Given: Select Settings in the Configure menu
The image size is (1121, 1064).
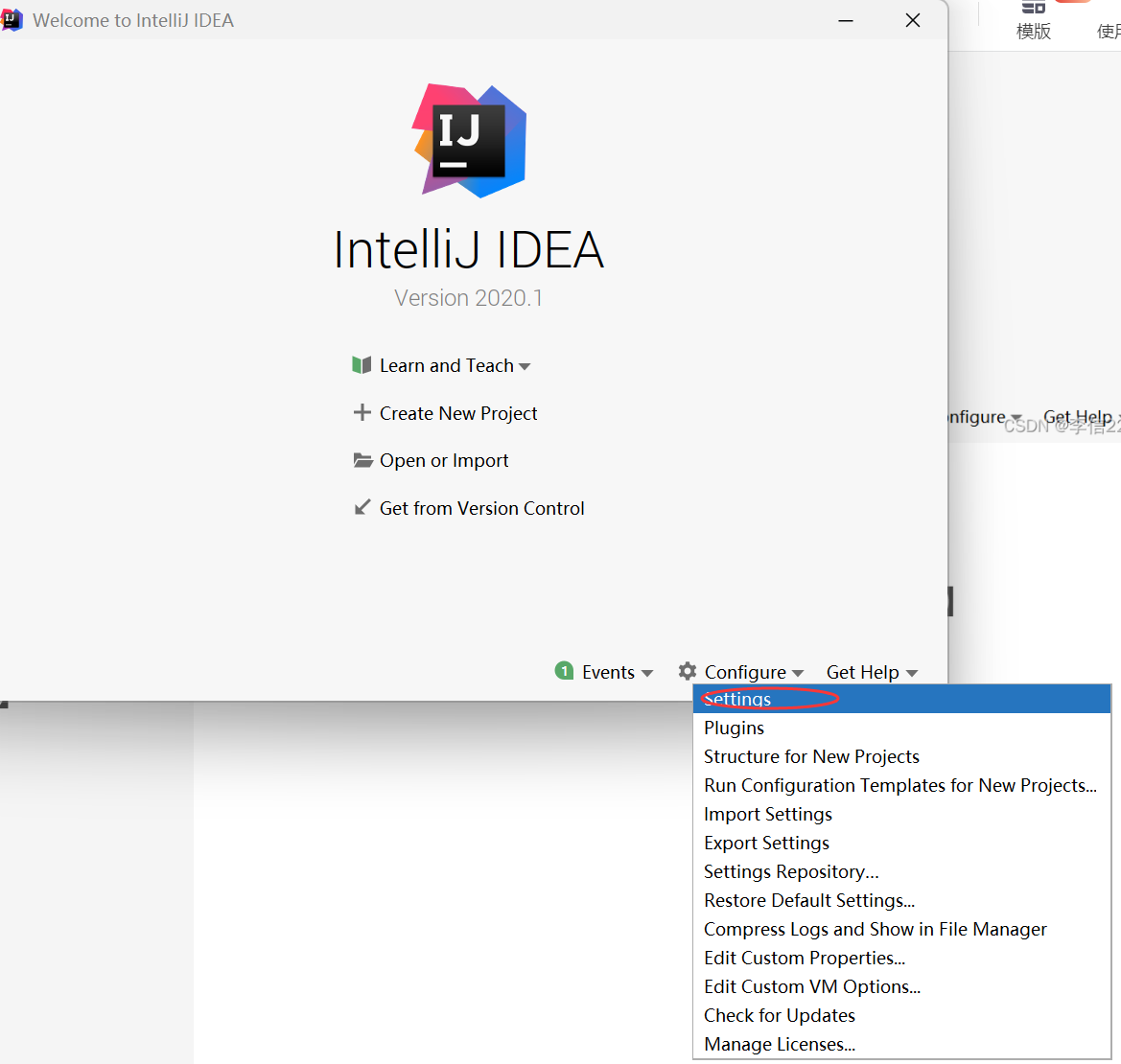Looking at the screenshot, I should (901, 699).
